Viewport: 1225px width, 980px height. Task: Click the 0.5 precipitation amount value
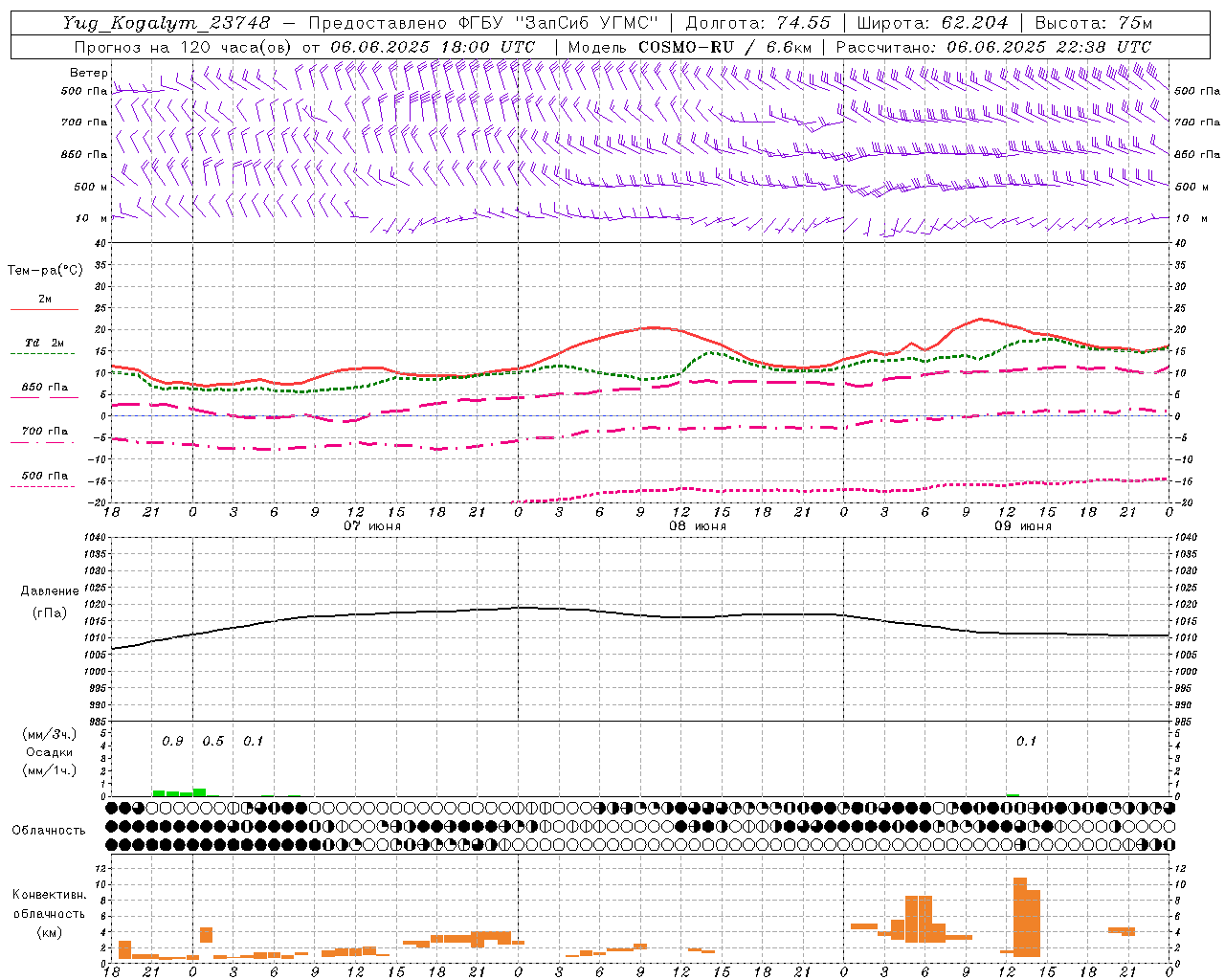(212, 742)
